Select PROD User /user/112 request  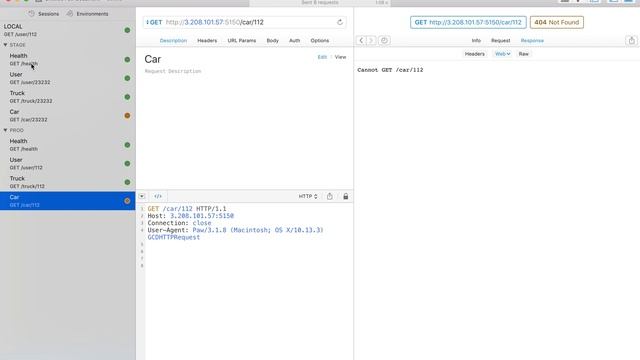tap(67, 164)
